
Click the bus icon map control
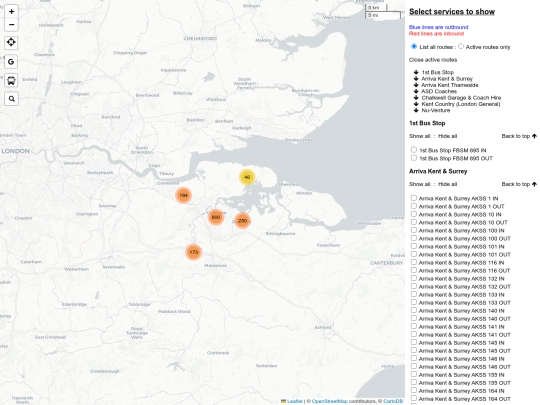[x=11, y=81]
